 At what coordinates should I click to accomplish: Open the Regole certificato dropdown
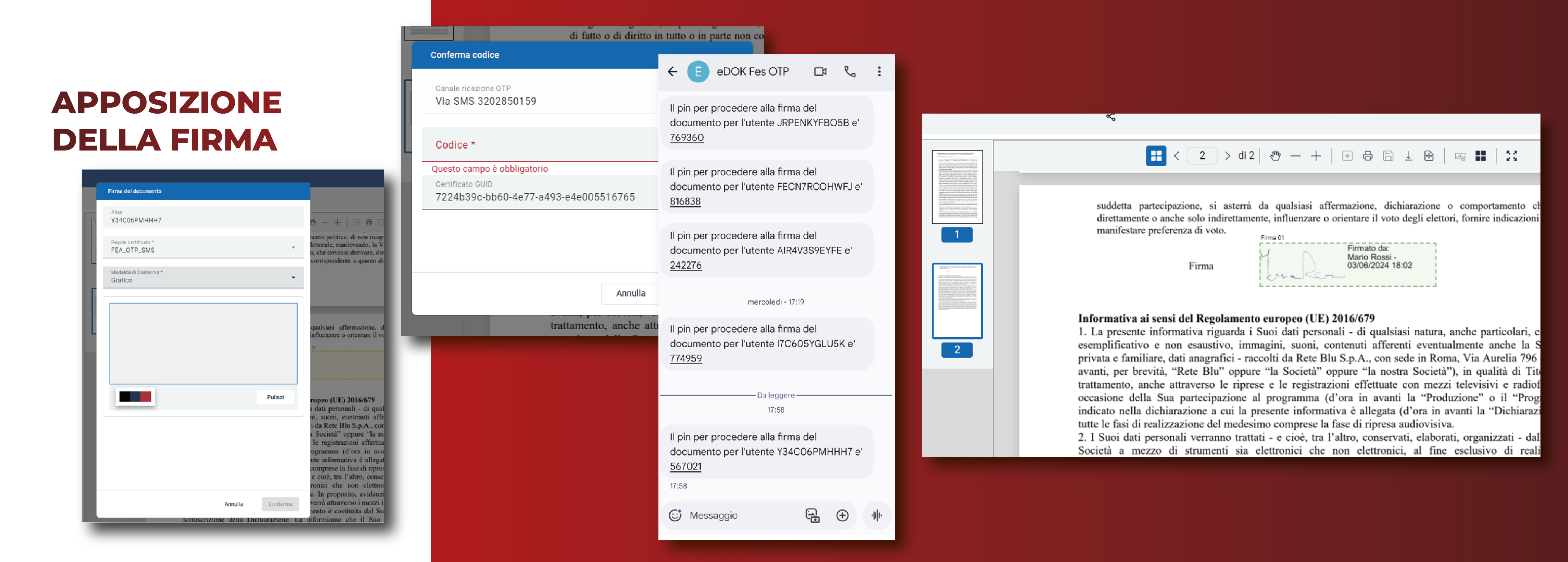203,247
